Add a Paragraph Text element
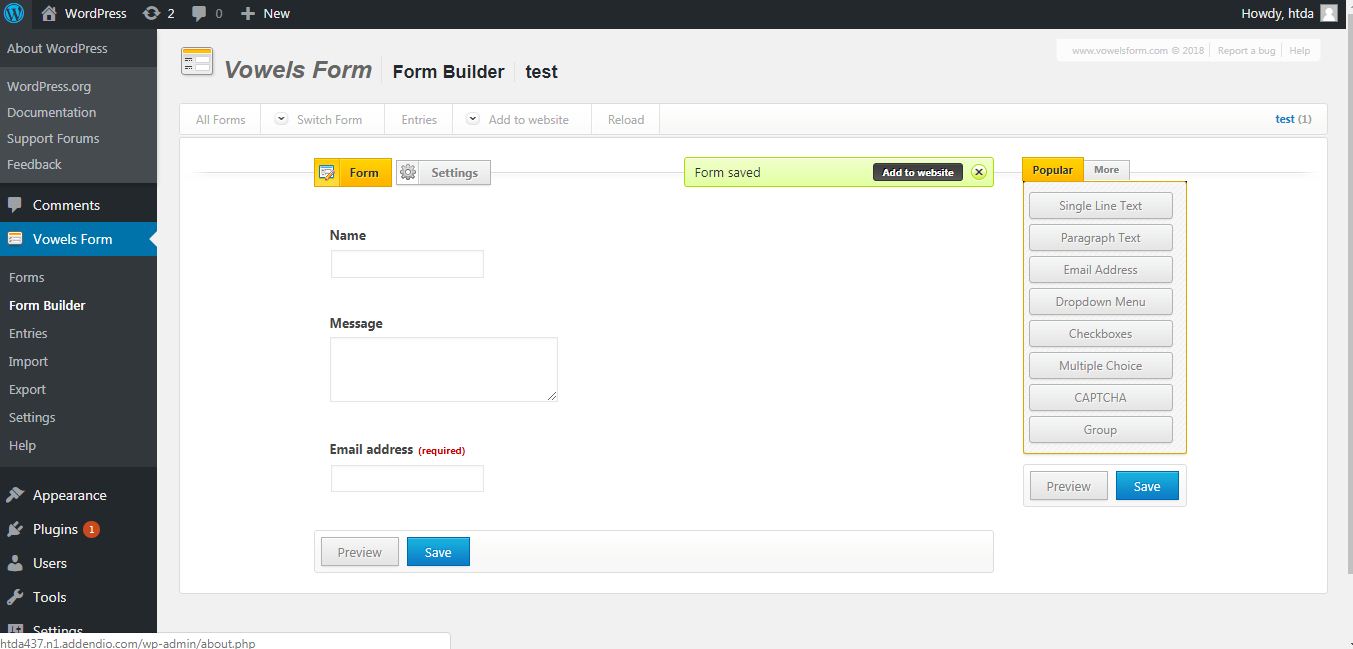This screenshot has height=649, width=1353. tap(1100, 238)
